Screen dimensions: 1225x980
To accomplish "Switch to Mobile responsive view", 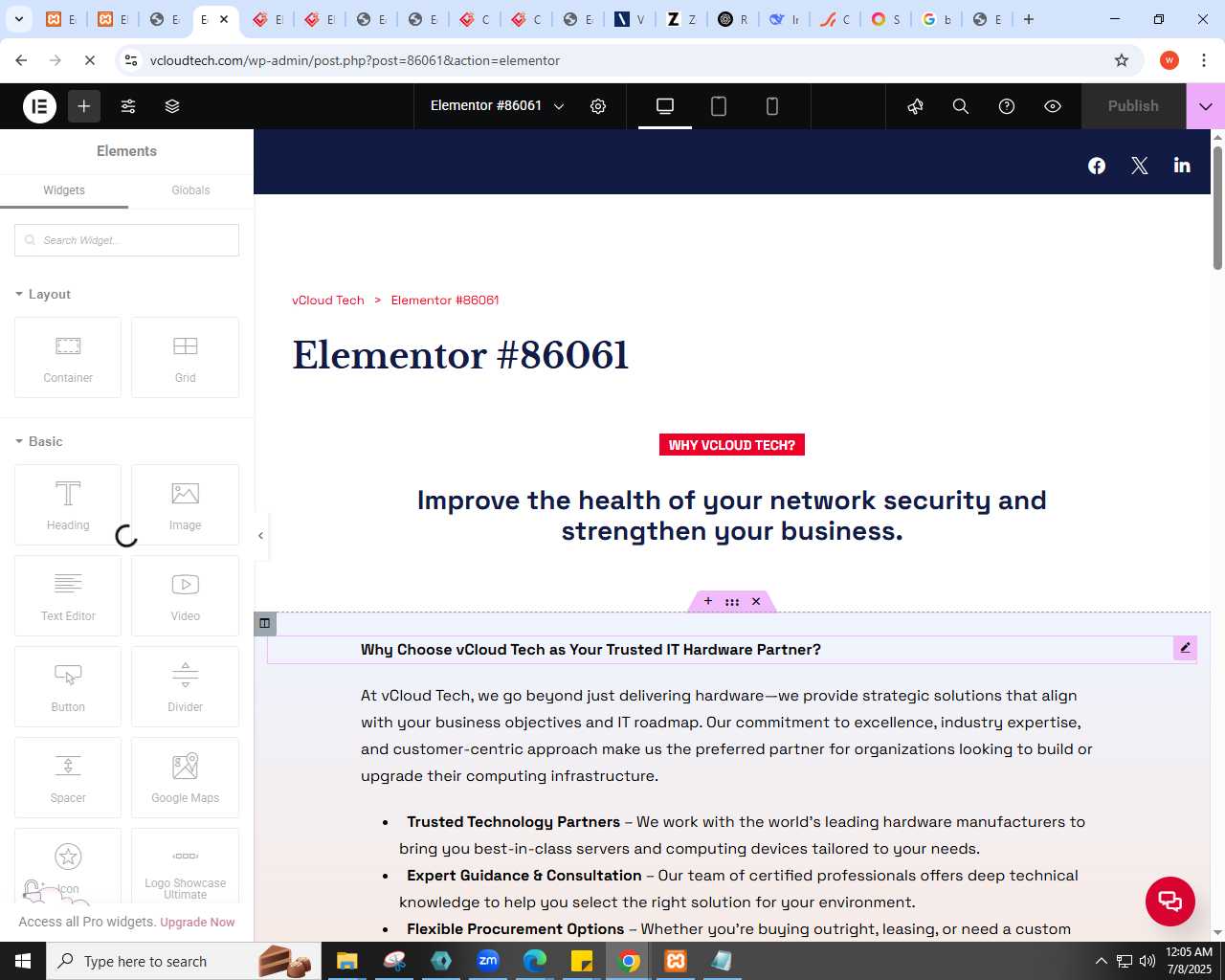I will [x=772, y=106].
